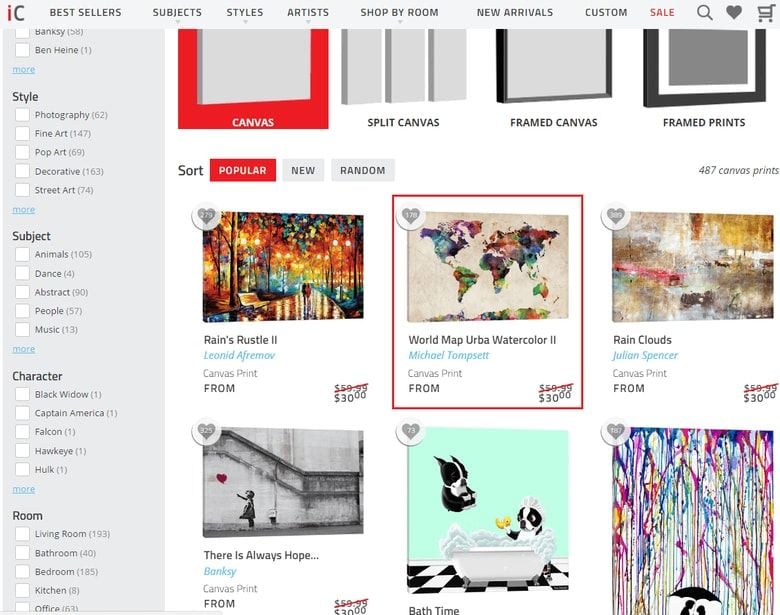Open favorites heart icon in header
The width and height of the screenshot is (780, 615).
point(734,12)
